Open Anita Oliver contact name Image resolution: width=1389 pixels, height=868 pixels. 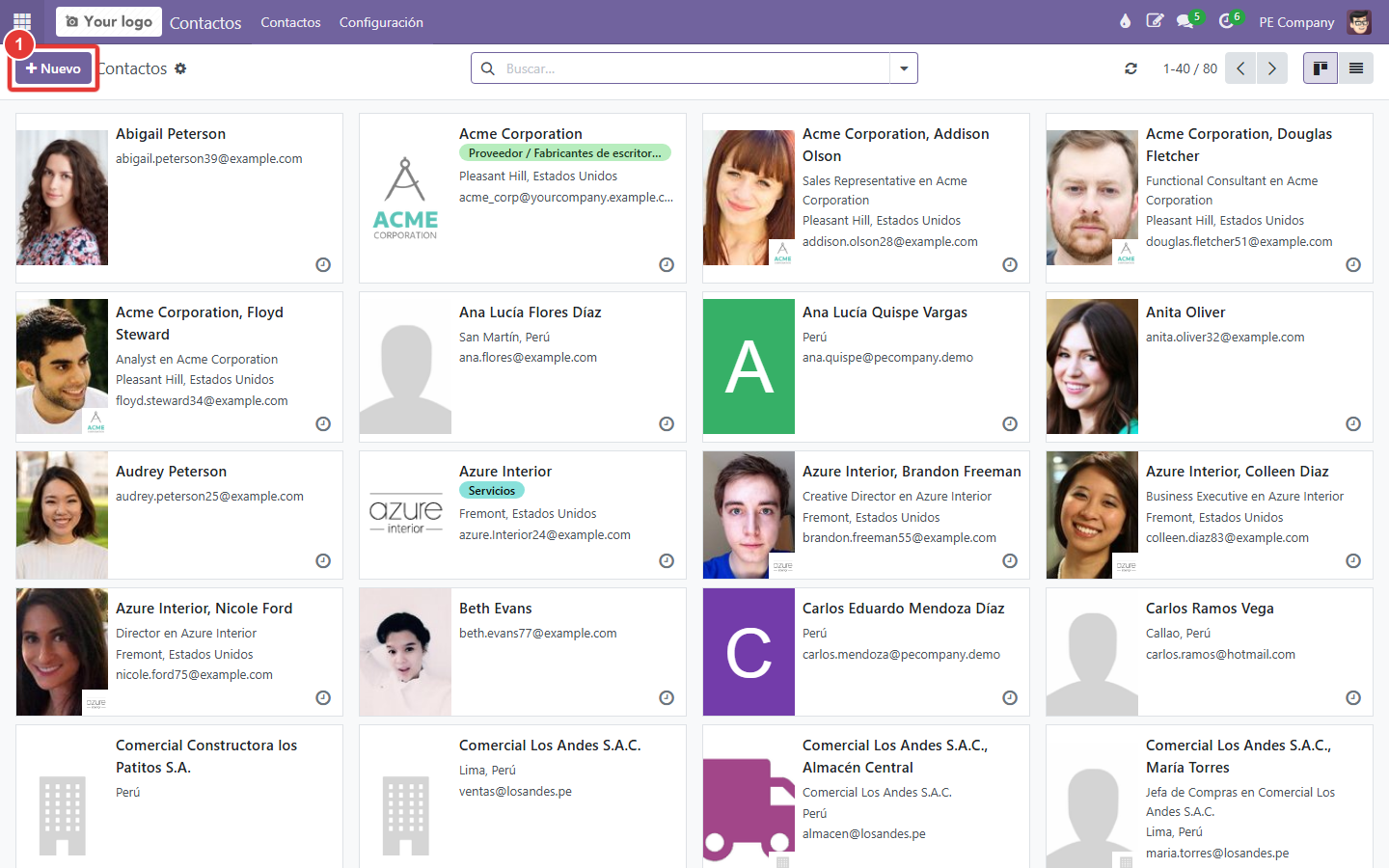1185,312
